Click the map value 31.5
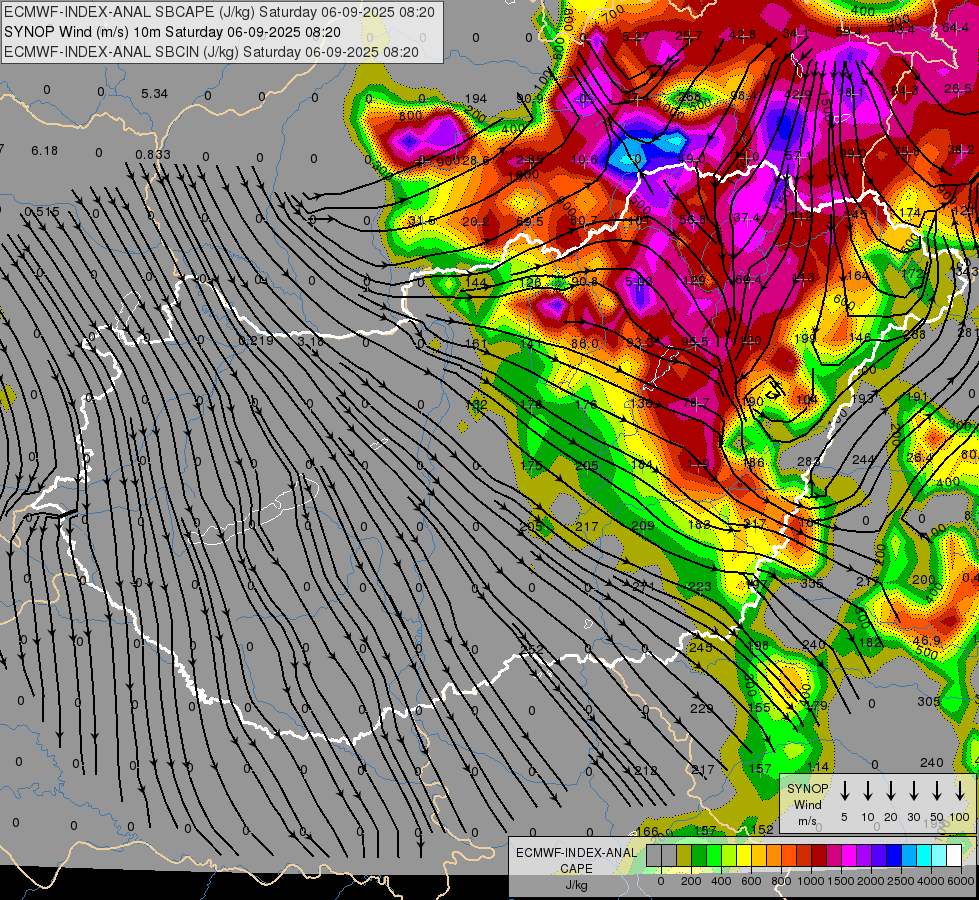 click(x=421, y=221)
